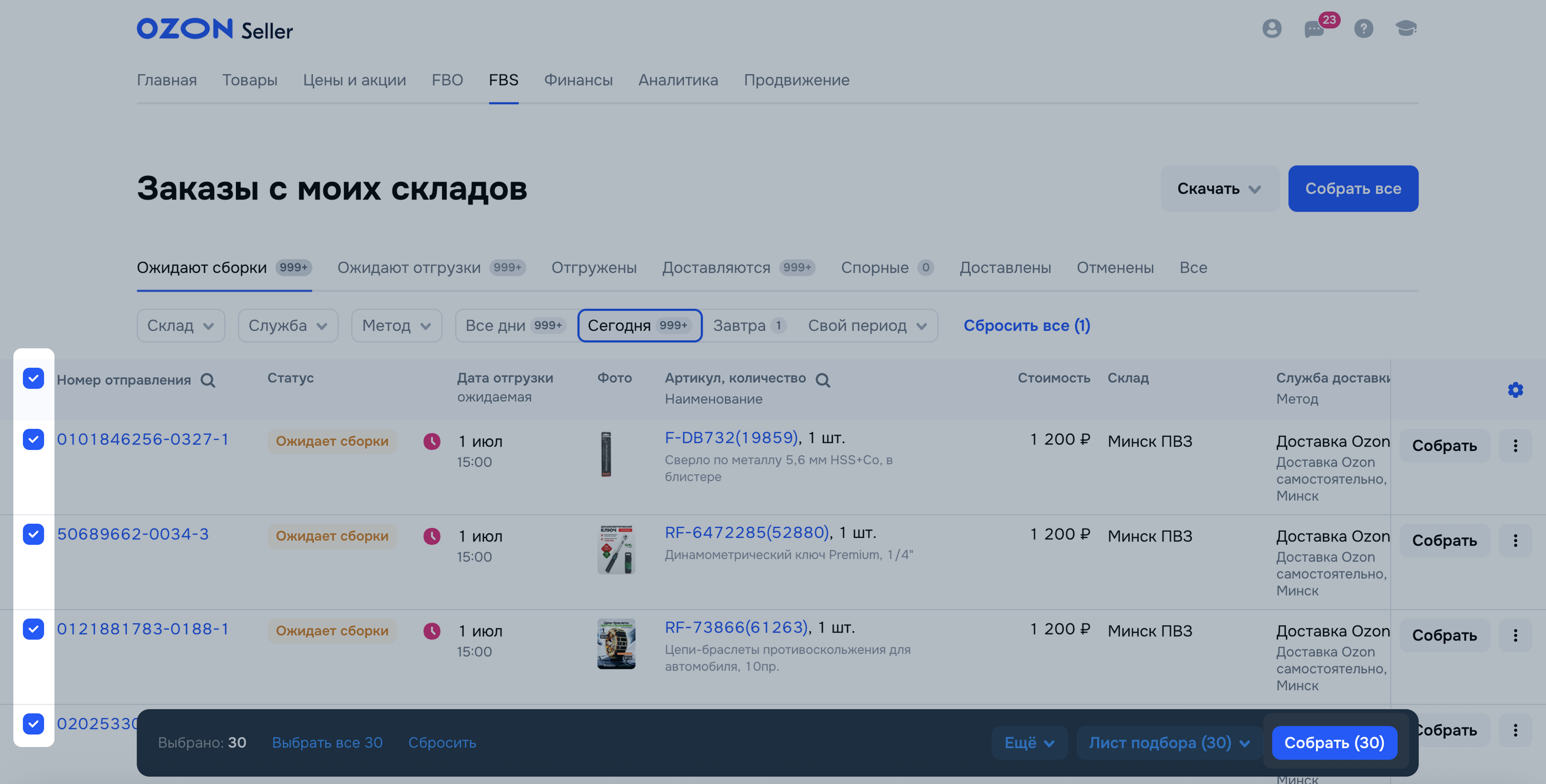1546x784 pixels.
Task: Switch to Все orders tab
Action: pos(1193,268)
